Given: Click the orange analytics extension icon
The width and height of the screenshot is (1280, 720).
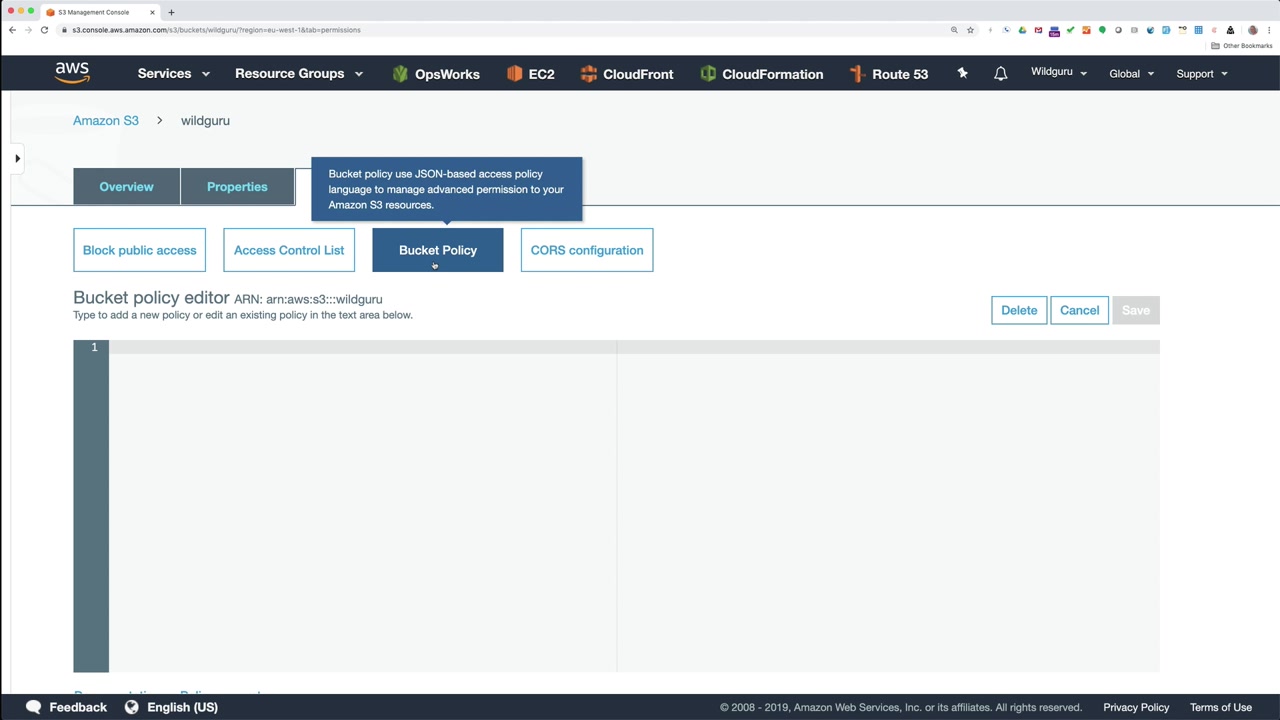Looking at the screenshot, I should (1086, 30).
